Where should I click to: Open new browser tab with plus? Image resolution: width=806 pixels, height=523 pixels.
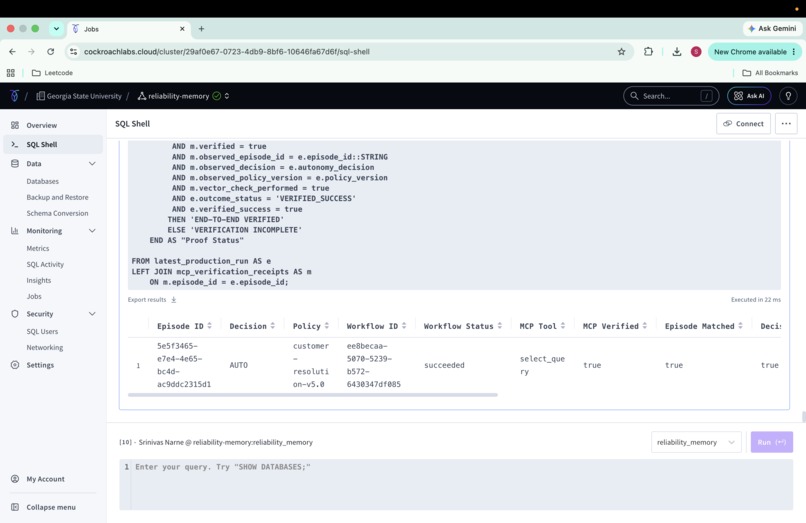202,29
